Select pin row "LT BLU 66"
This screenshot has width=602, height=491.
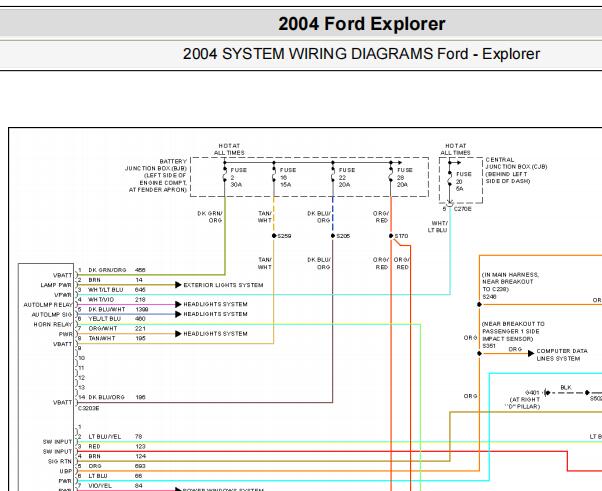(x=115, y=476)
